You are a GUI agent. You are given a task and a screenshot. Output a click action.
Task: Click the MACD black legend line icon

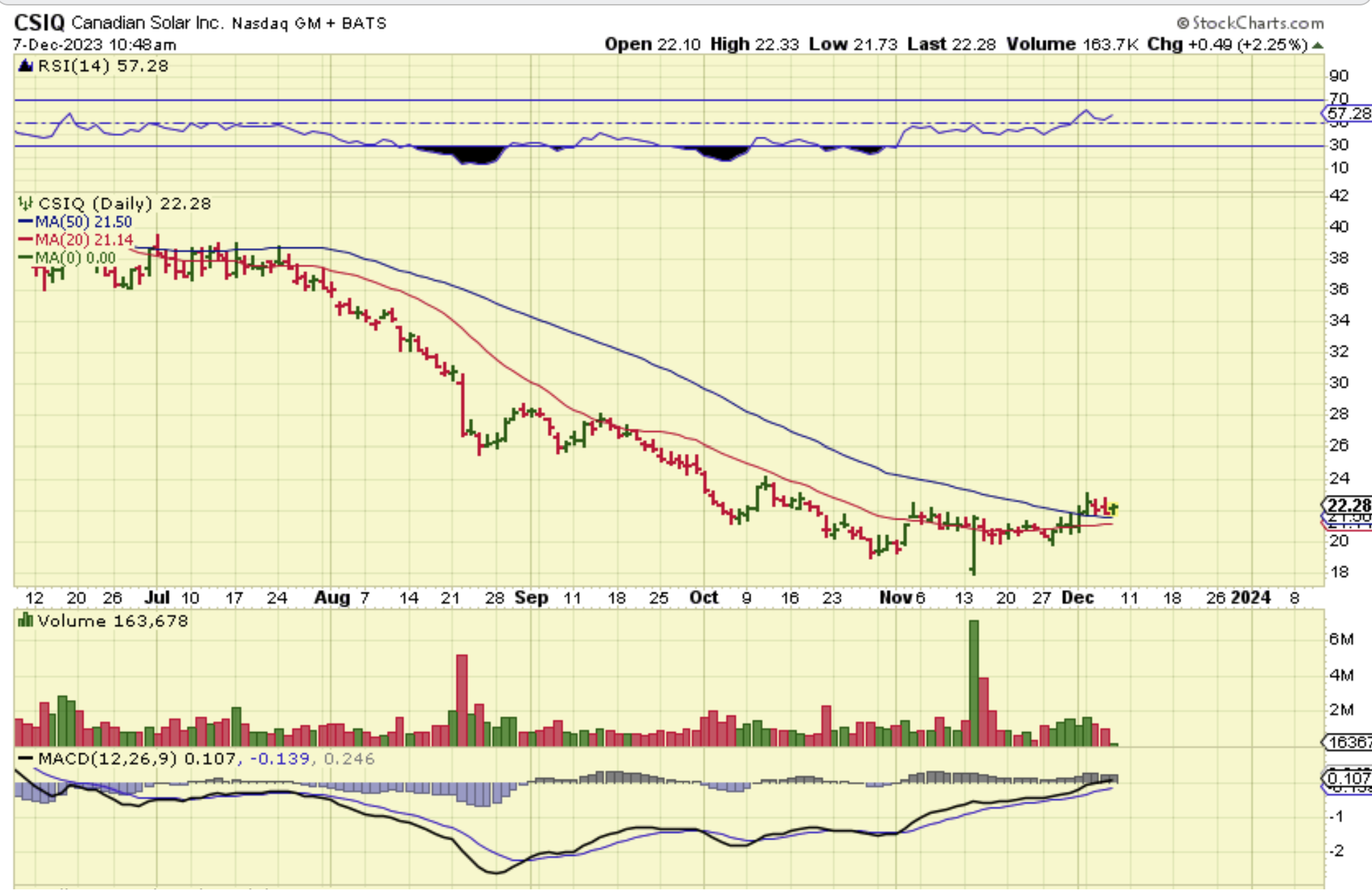25,759
